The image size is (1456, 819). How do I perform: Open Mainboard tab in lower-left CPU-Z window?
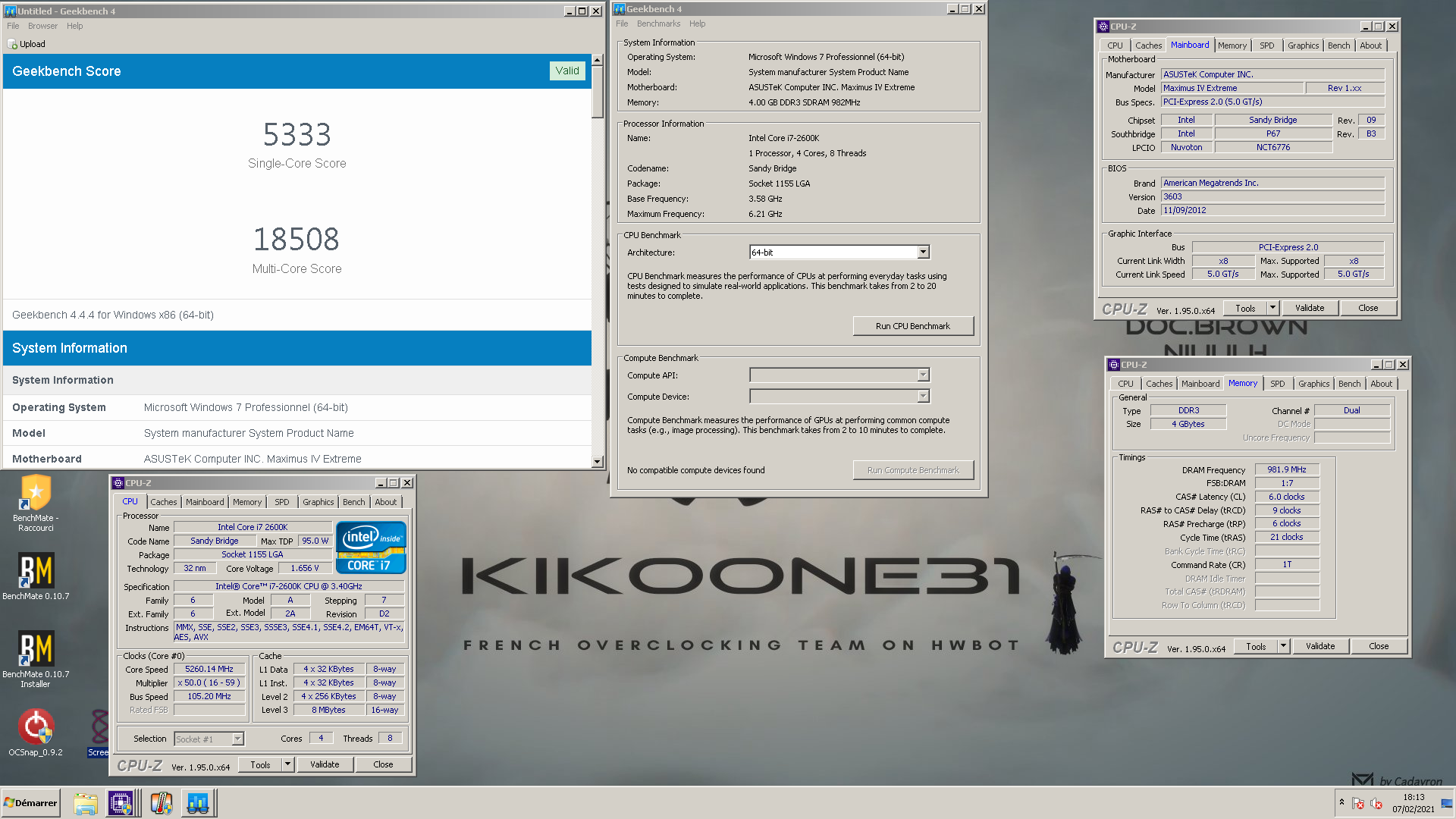[x=205, y=502]
